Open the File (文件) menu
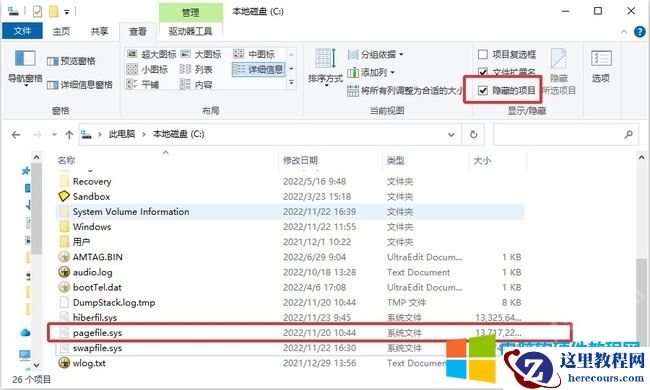Image resolution: width=650 pixels, height=390 pixels. 22,31
